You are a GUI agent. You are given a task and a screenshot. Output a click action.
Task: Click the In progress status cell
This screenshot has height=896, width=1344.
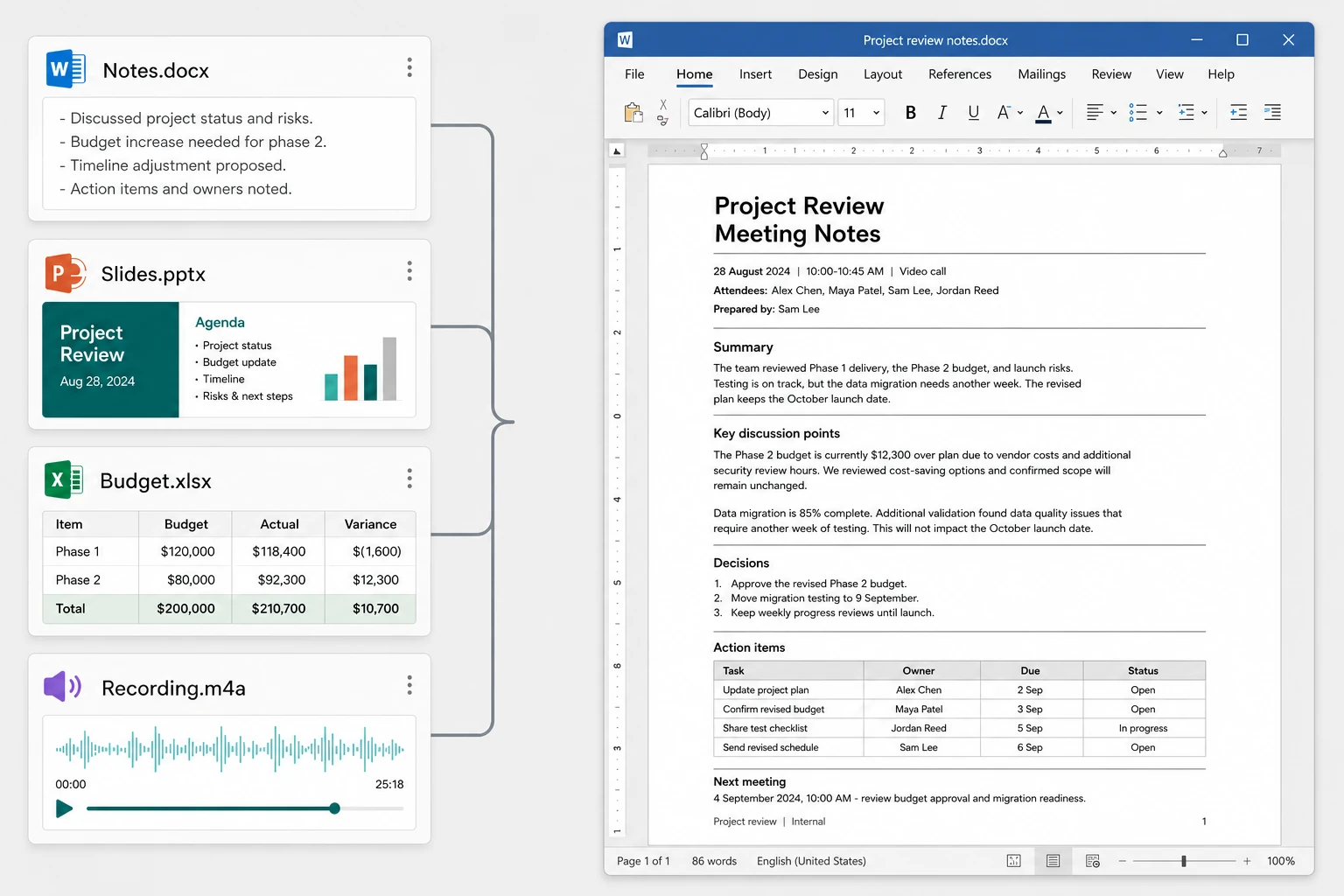pyautogui.click(x=1144, y=728)
